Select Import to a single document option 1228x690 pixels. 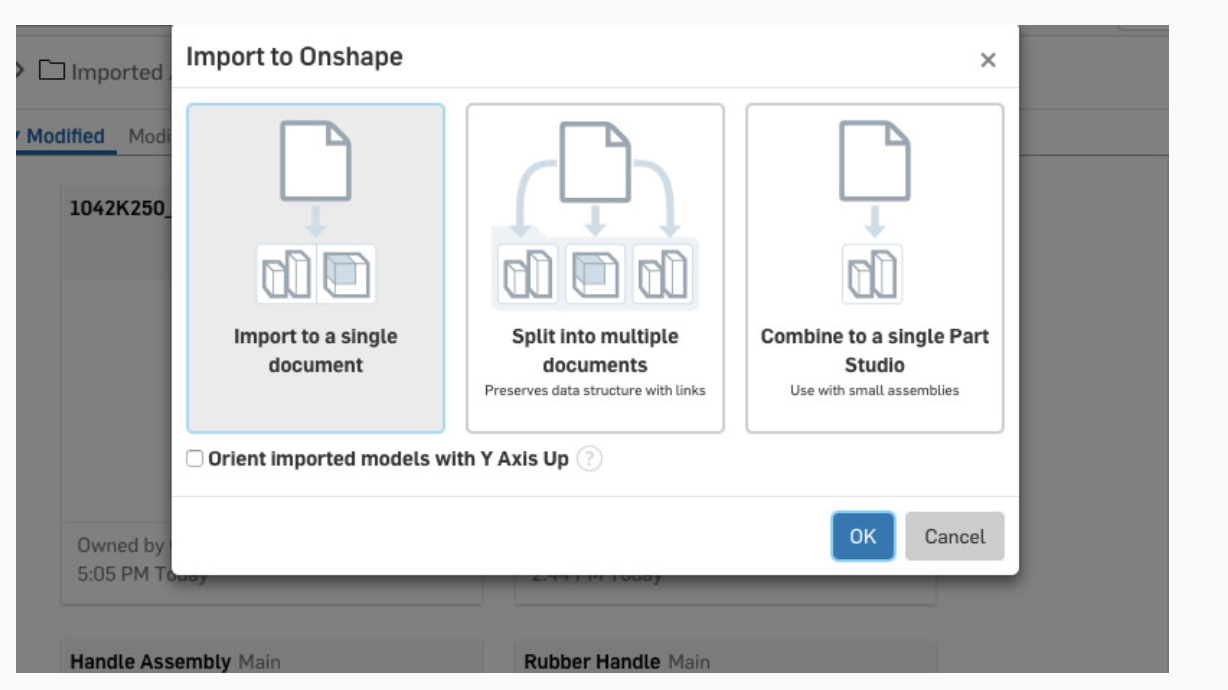click(316, 268)
